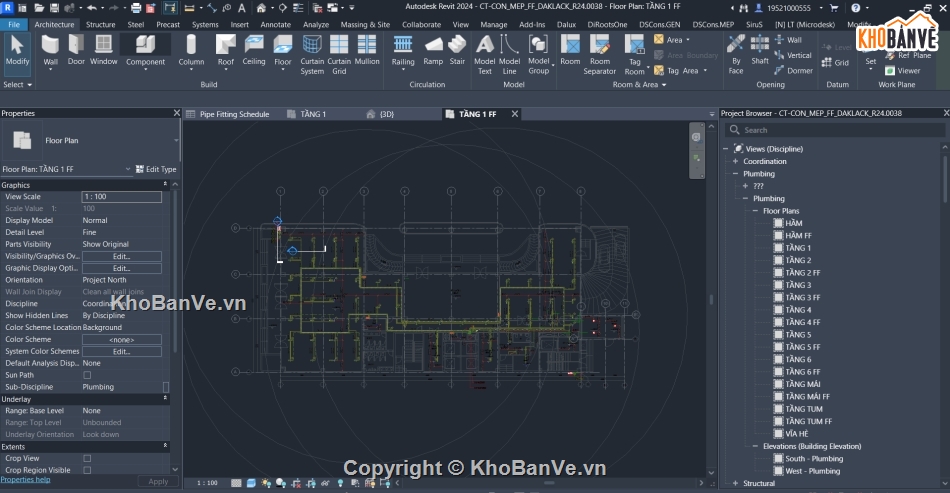This screenshot has width=950, height=493.
Task: Toggle the Crop Region Visible checkbox
Action: pos(87,471)
